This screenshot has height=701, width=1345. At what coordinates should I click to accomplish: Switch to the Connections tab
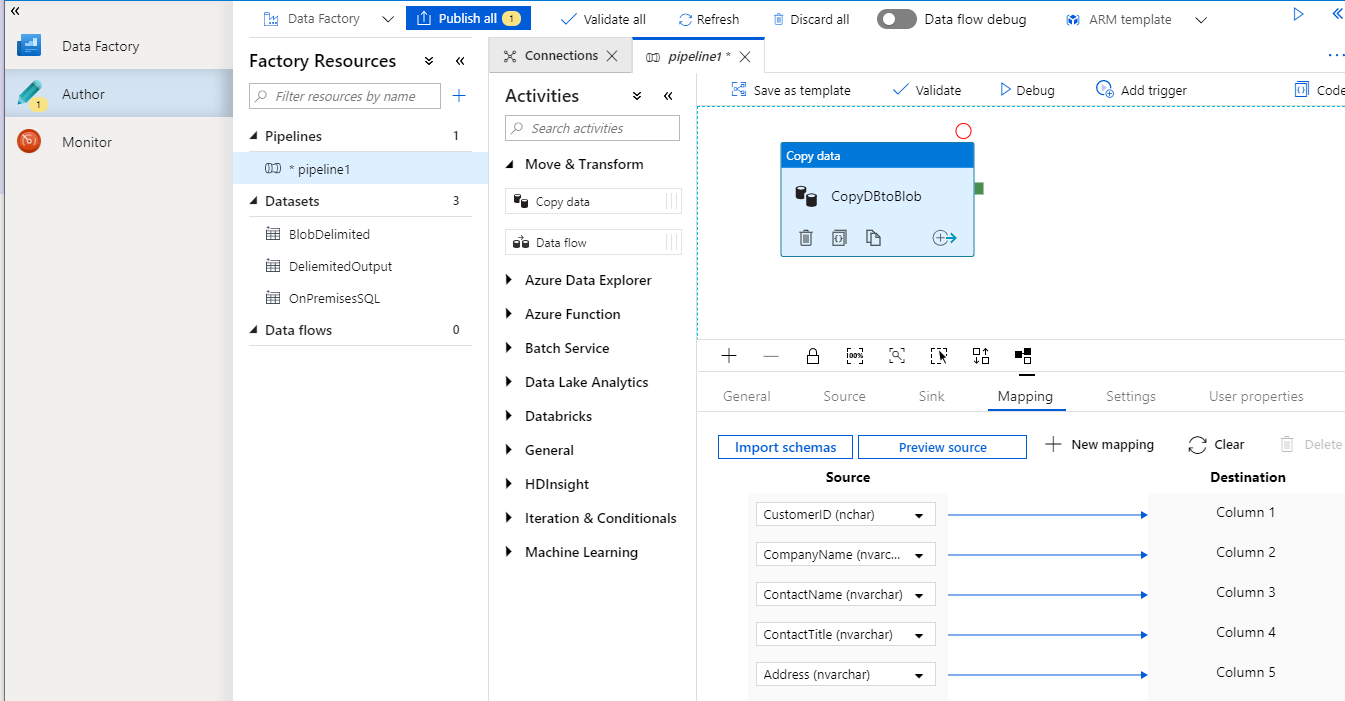(x=560, y=55)
